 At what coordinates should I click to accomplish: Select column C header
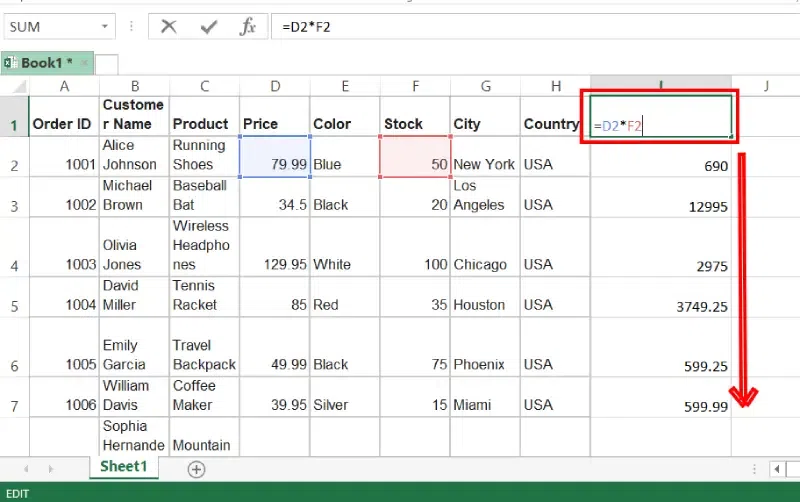click(x=205, y=86)
